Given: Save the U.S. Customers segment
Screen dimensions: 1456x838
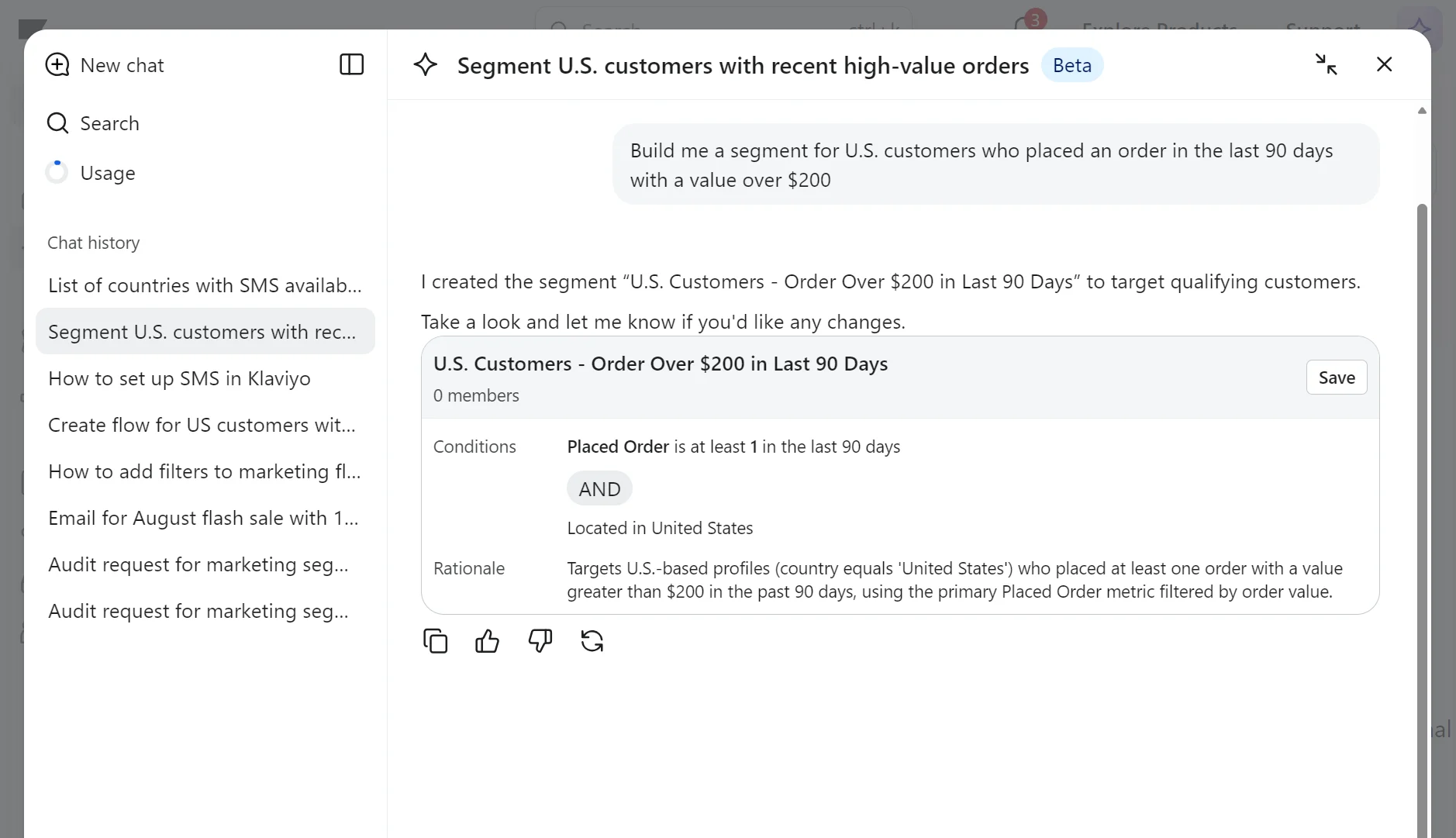Looking at the screenshot, I should pyautogui.click(x=1337, y=378).
